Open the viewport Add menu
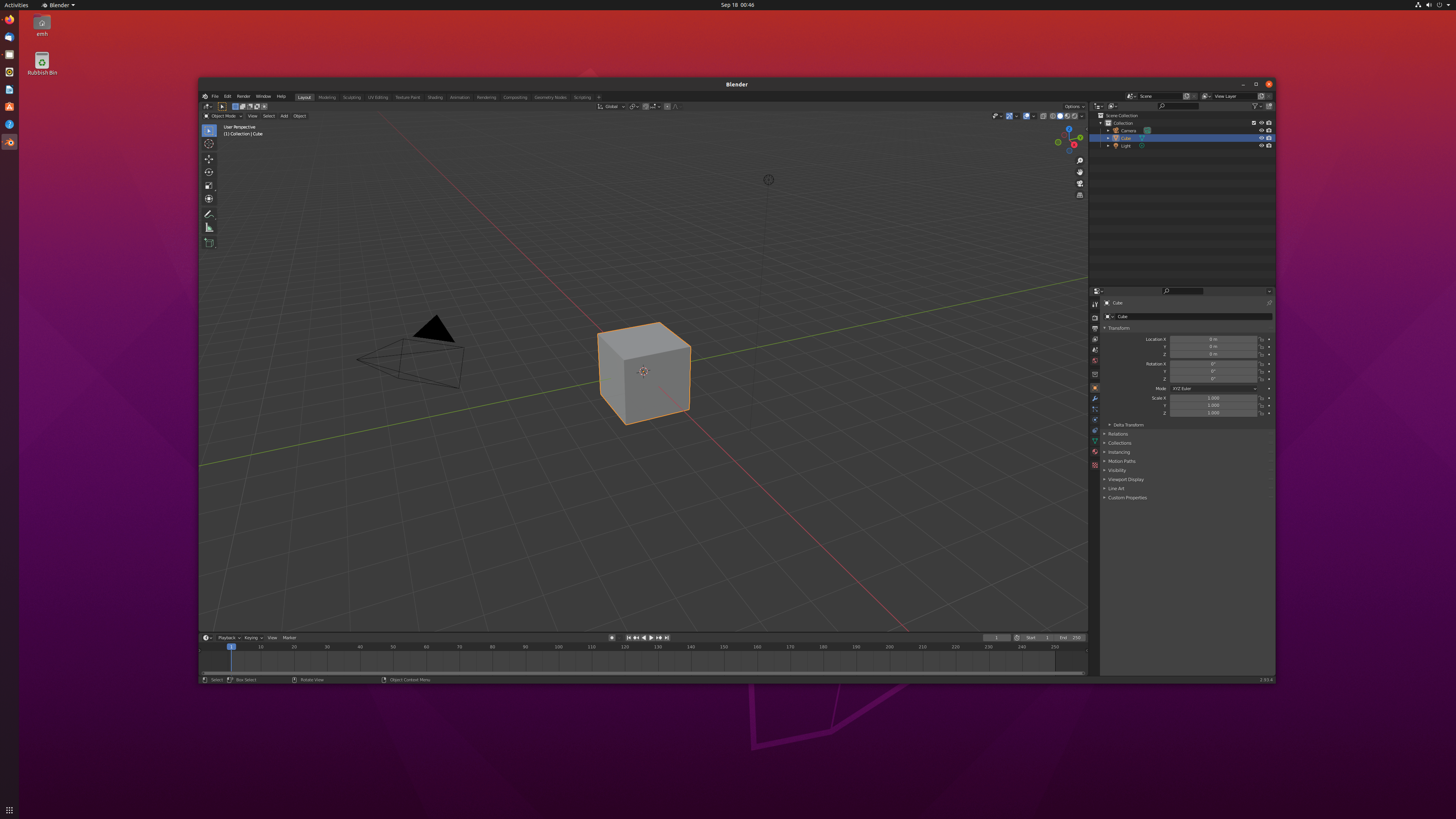 point(284,116)
